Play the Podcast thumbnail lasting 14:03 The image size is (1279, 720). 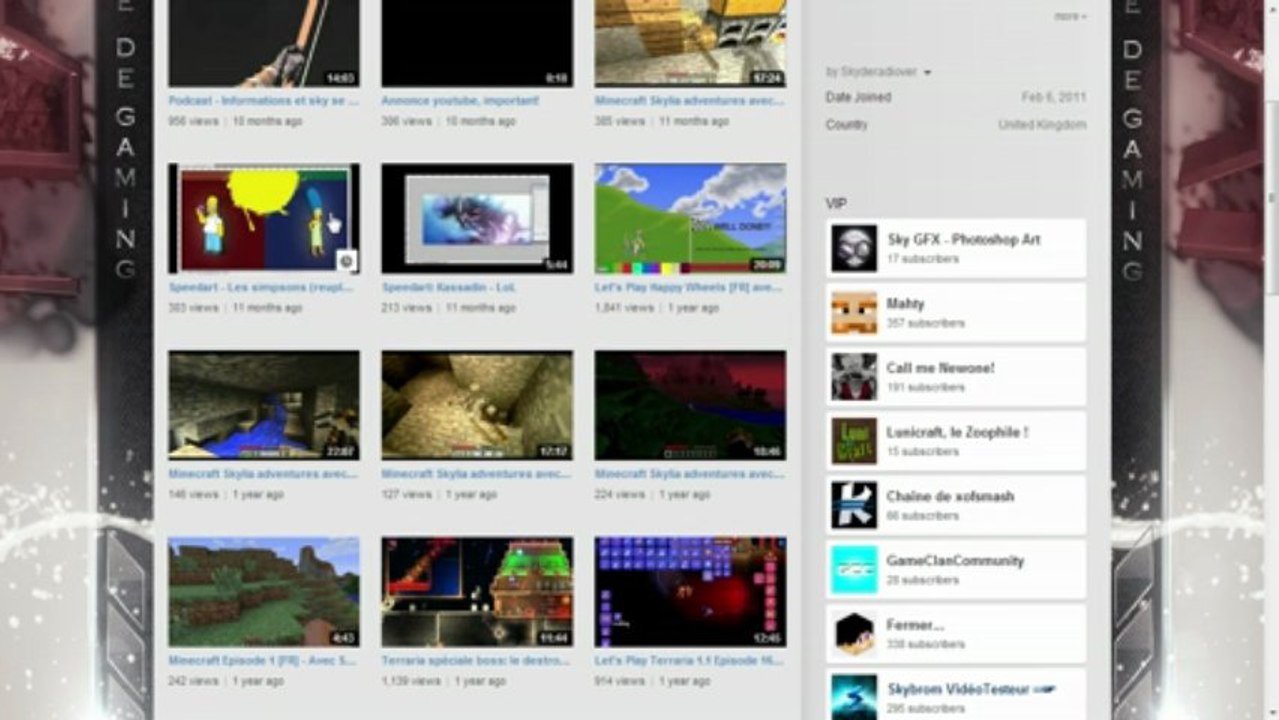click(264, 43)
